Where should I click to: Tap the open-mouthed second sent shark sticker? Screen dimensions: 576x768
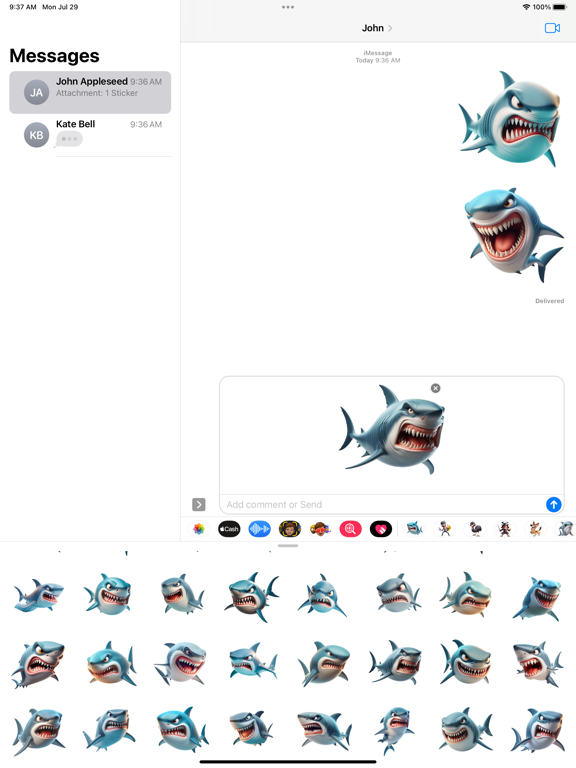click(x=513, y=235)
